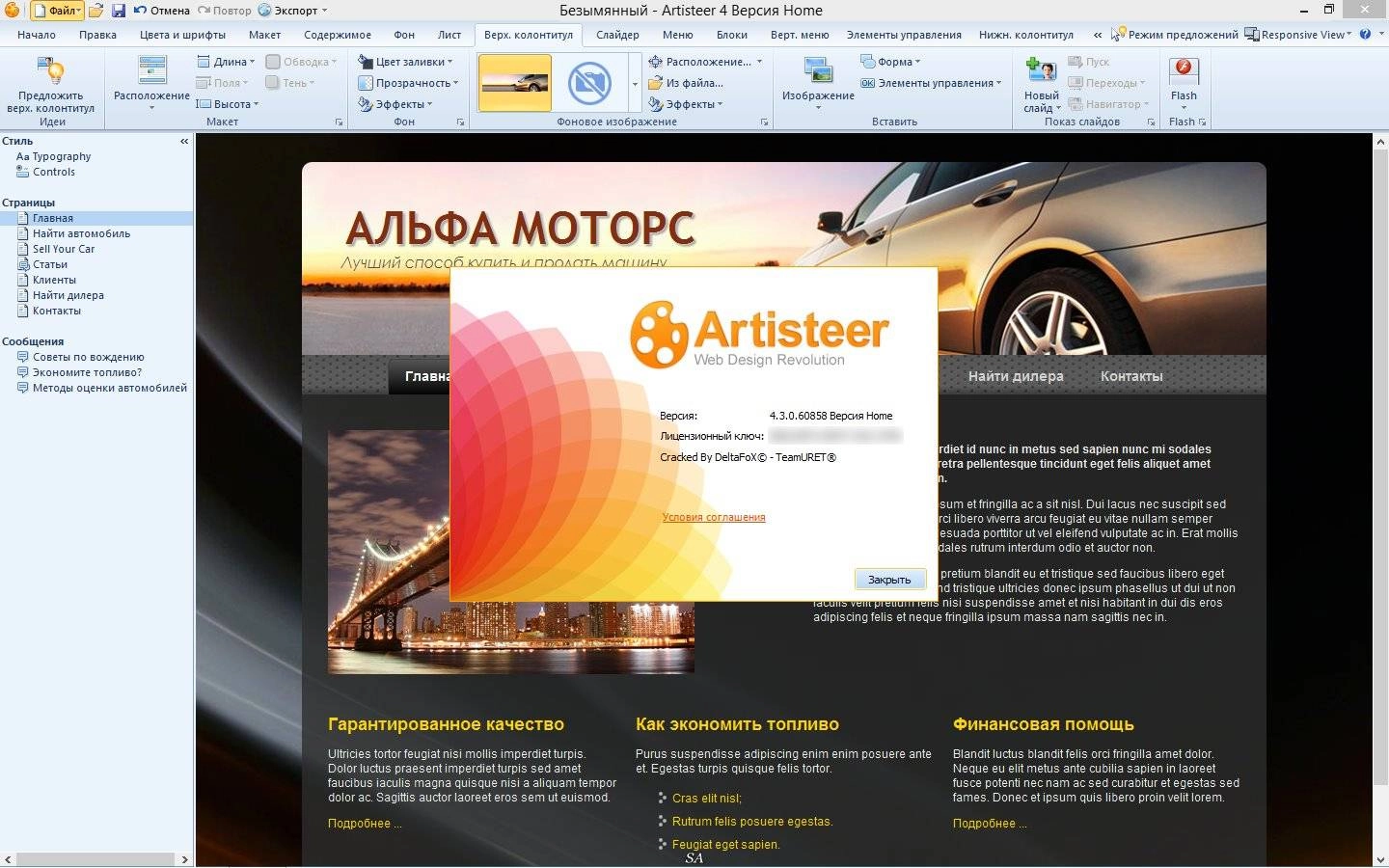Image resolution: width=1389 pixels, height=868 pixels.
Task: Click the Повтор redo button
Action: coord(225,11)
